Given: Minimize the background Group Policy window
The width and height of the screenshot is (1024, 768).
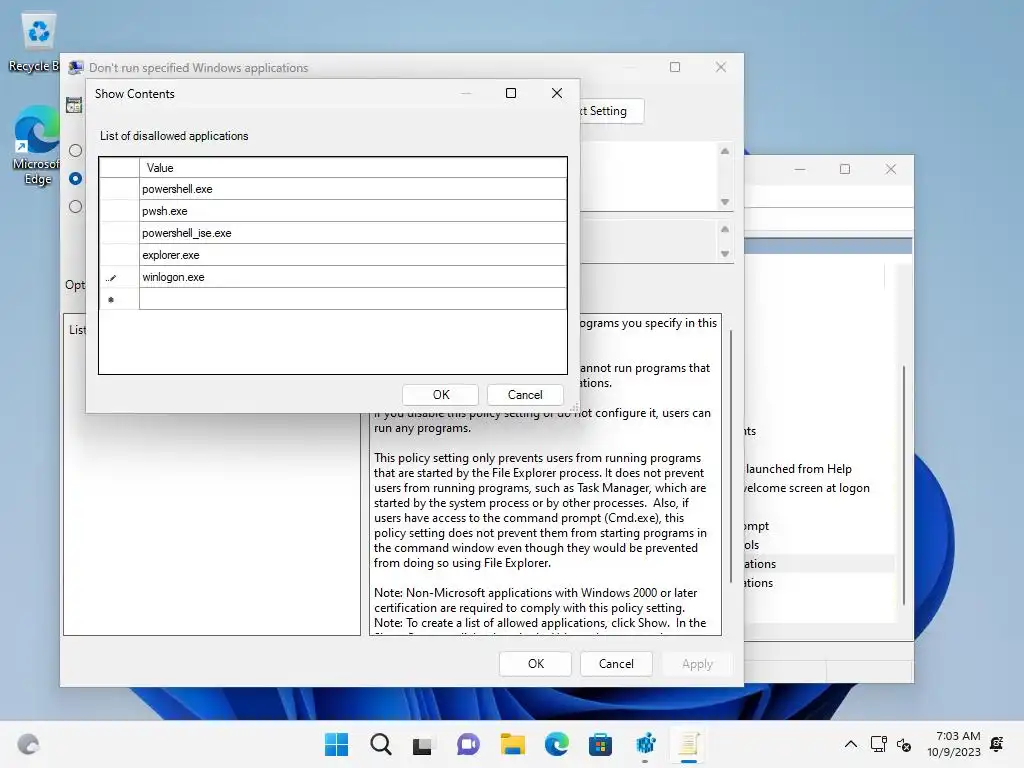Looking at the screenshot, I should [800, 169].
